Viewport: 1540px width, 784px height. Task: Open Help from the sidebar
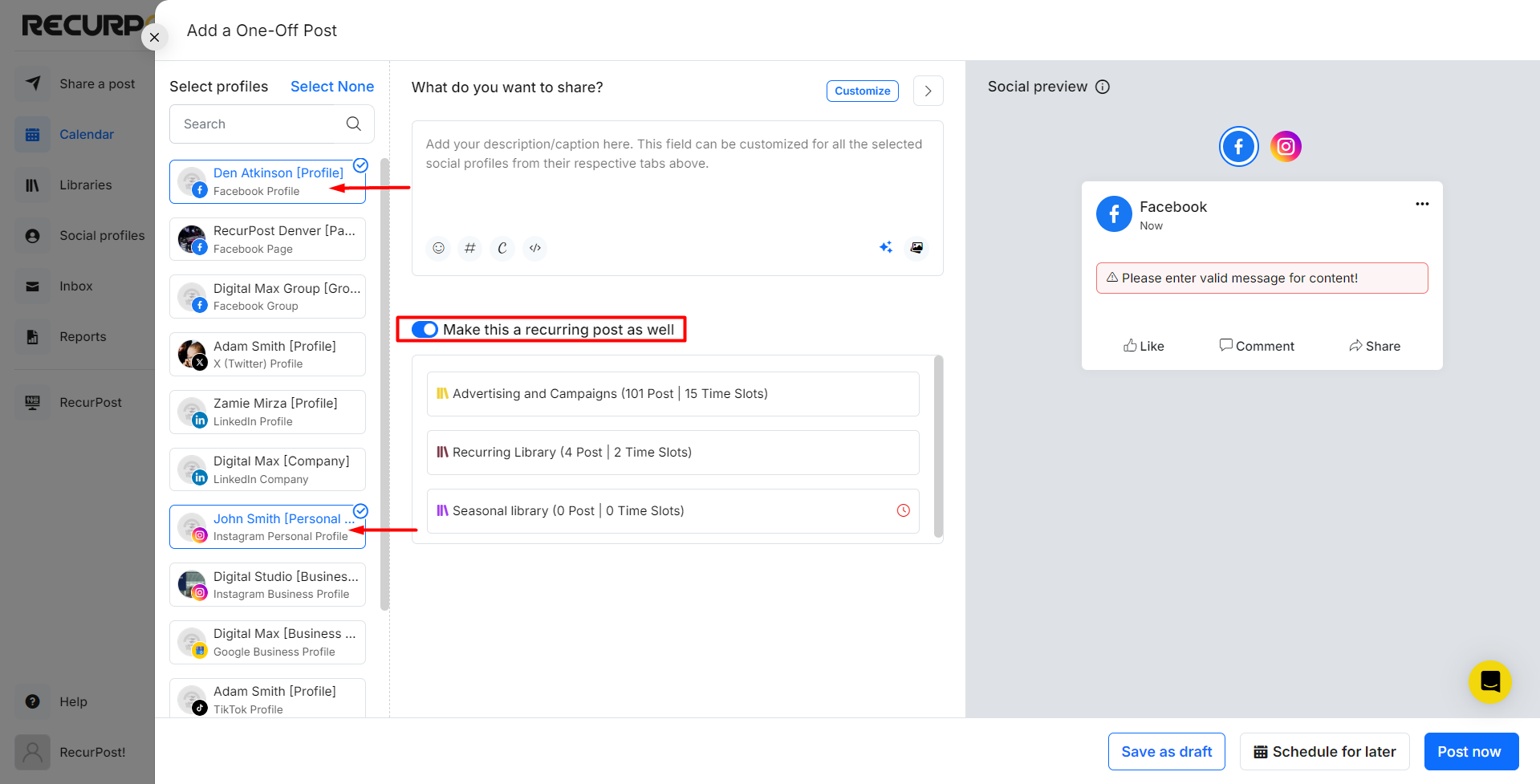point(56,701)
